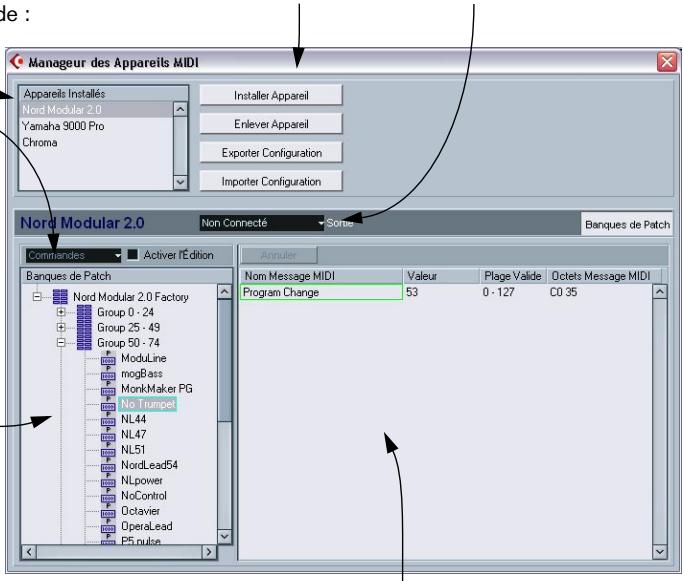The width and height of the screenshot is (684, 581).
Task: Open the Commandes dropdown menu
Action: coord(73,255)
